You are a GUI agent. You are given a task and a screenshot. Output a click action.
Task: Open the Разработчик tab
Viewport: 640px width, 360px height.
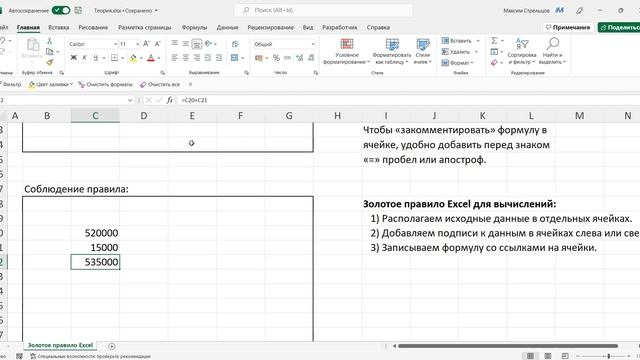(340, 27)
